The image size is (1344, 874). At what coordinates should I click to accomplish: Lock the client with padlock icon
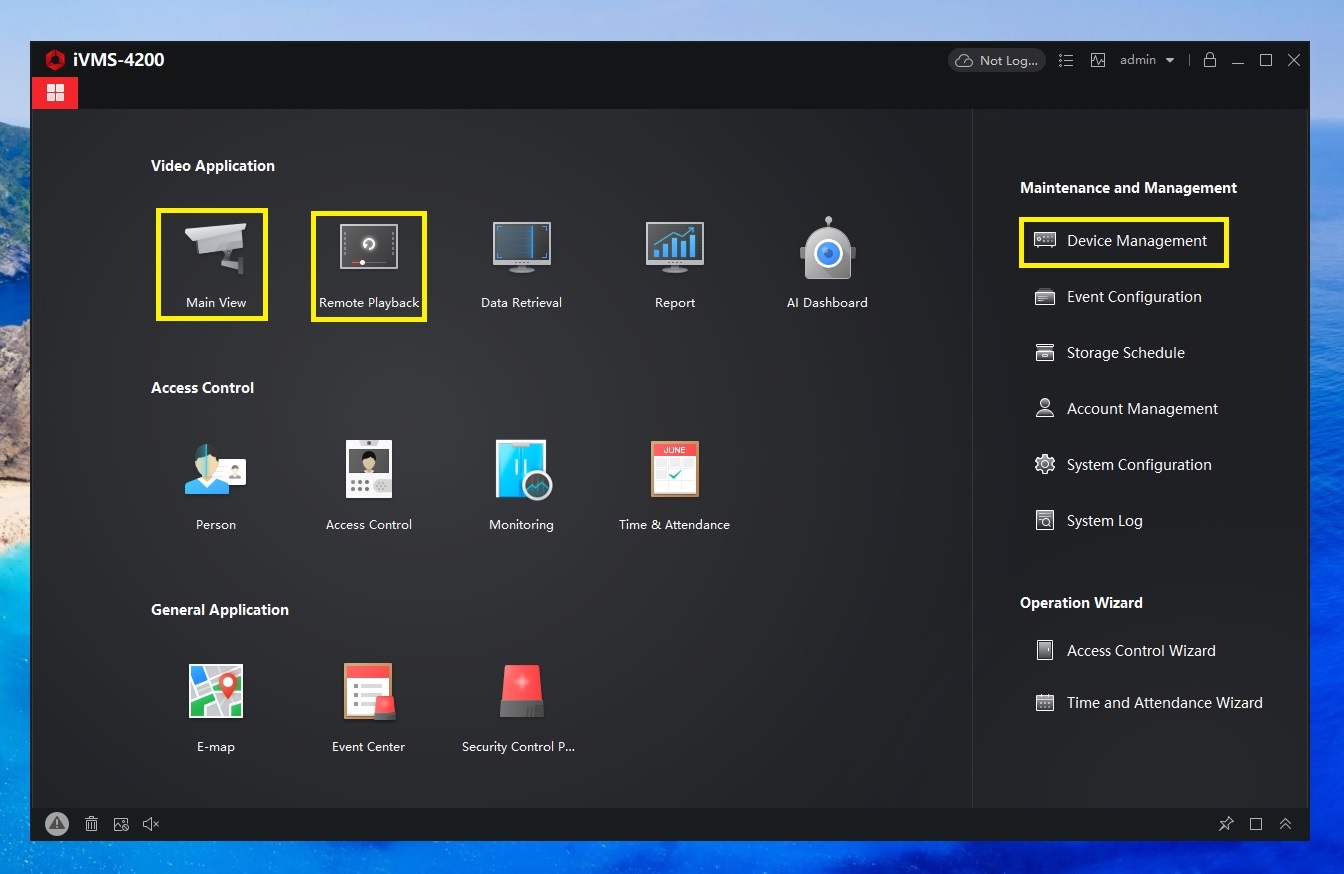click(1210, 60)
